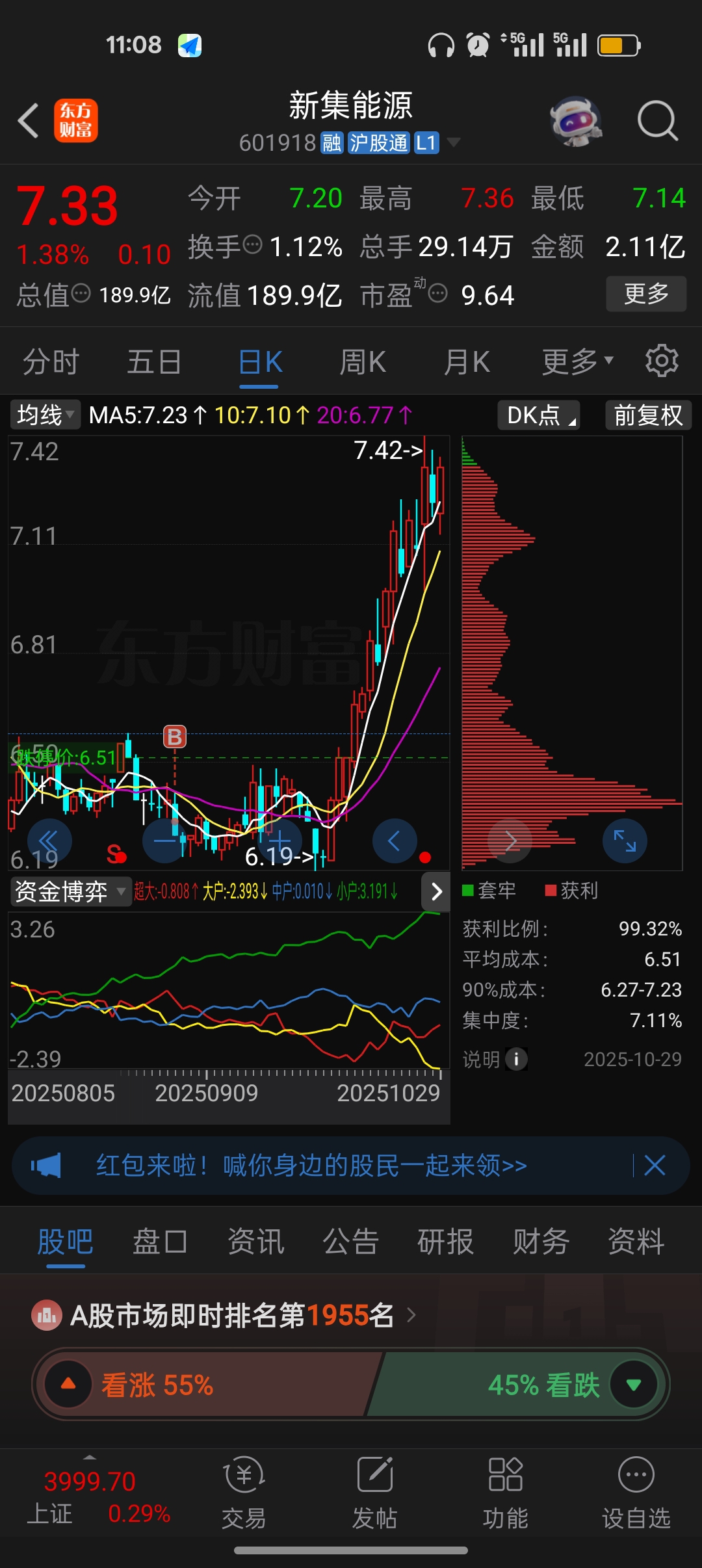Tap A股市场即时排名第1955名 link

click(232, 1315)
